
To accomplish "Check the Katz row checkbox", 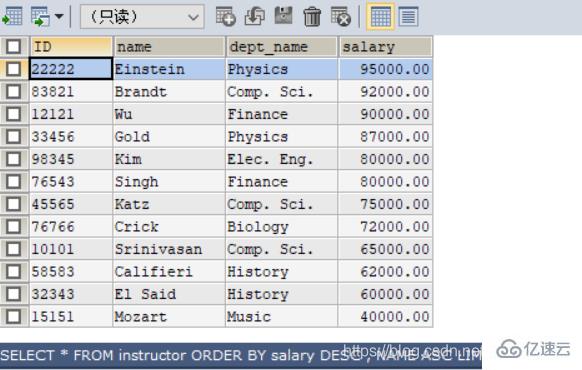I will (x=14, y=204).
